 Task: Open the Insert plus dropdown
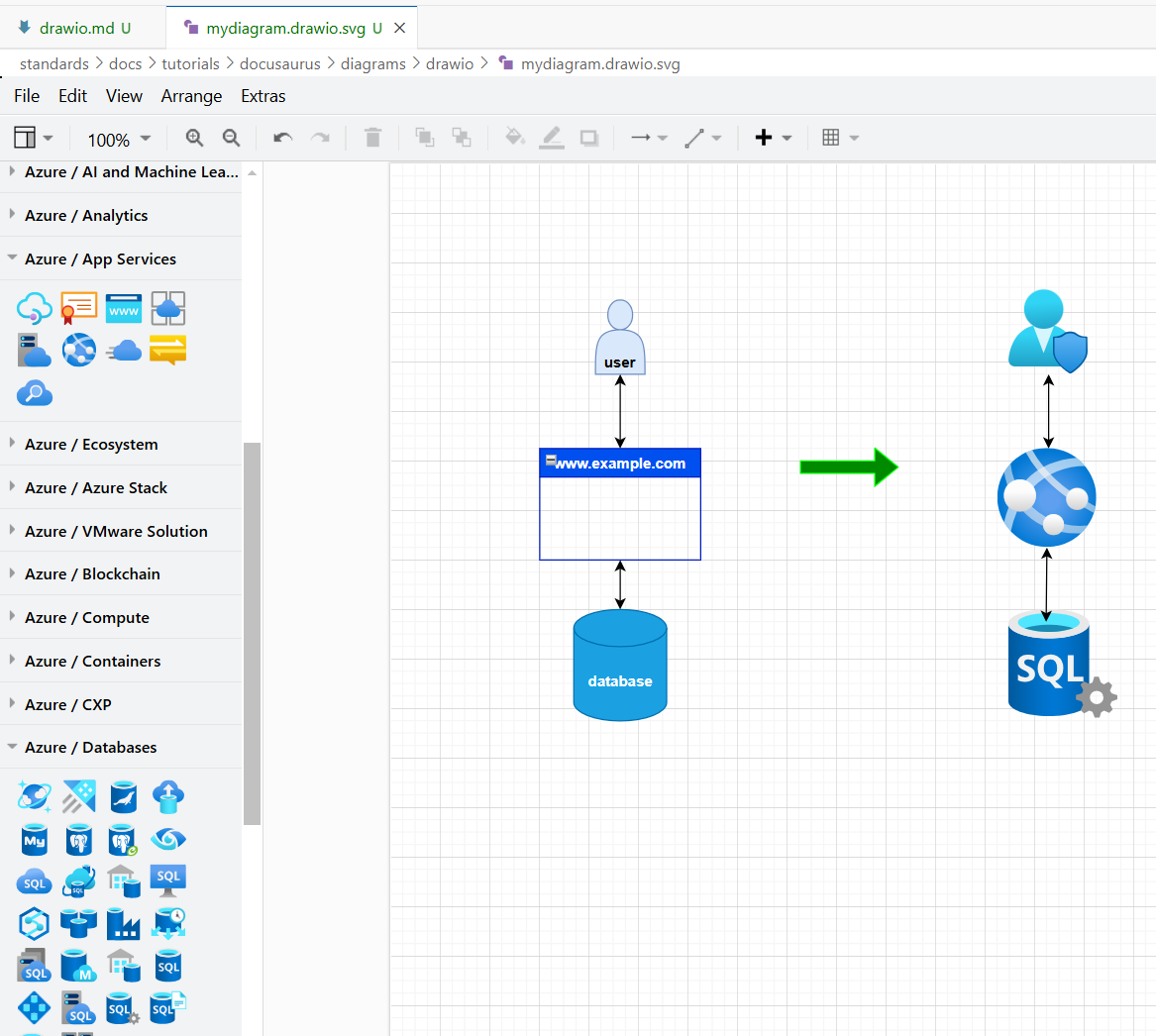click(x=774, y=138)
